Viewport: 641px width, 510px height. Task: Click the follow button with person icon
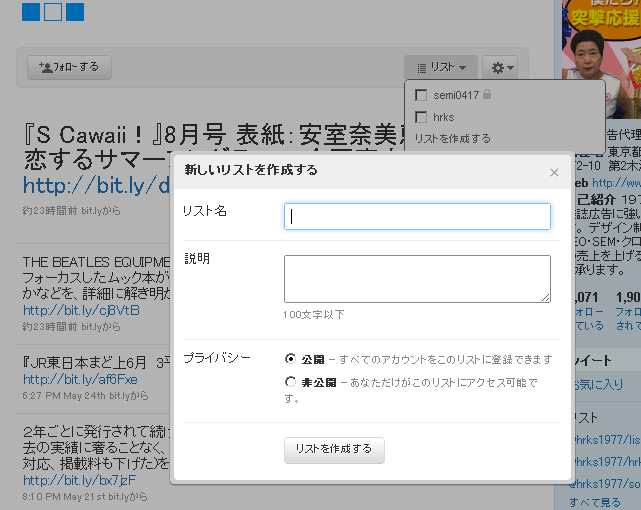tap(69, 67)
